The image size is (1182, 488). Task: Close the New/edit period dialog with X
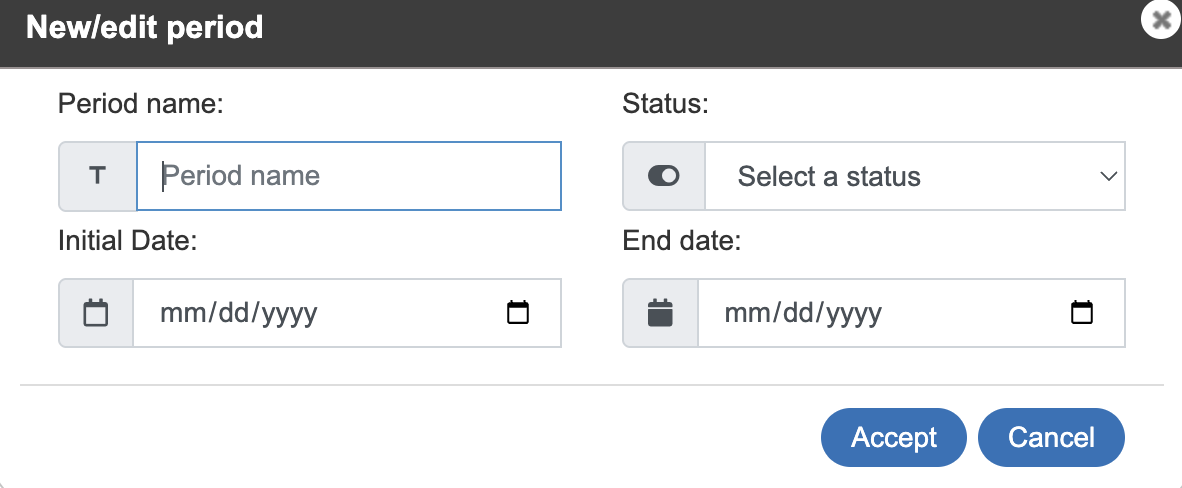tap(1161, 20)
